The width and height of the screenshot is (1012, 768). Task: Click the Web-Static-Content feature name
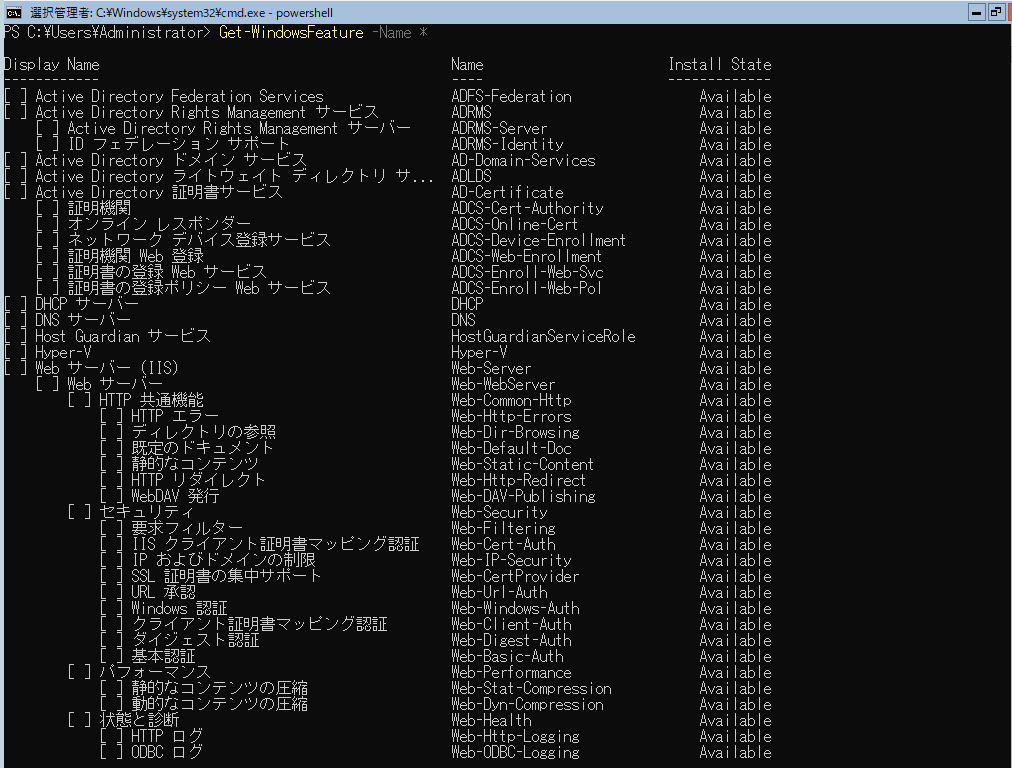click(x=522, y=465)
